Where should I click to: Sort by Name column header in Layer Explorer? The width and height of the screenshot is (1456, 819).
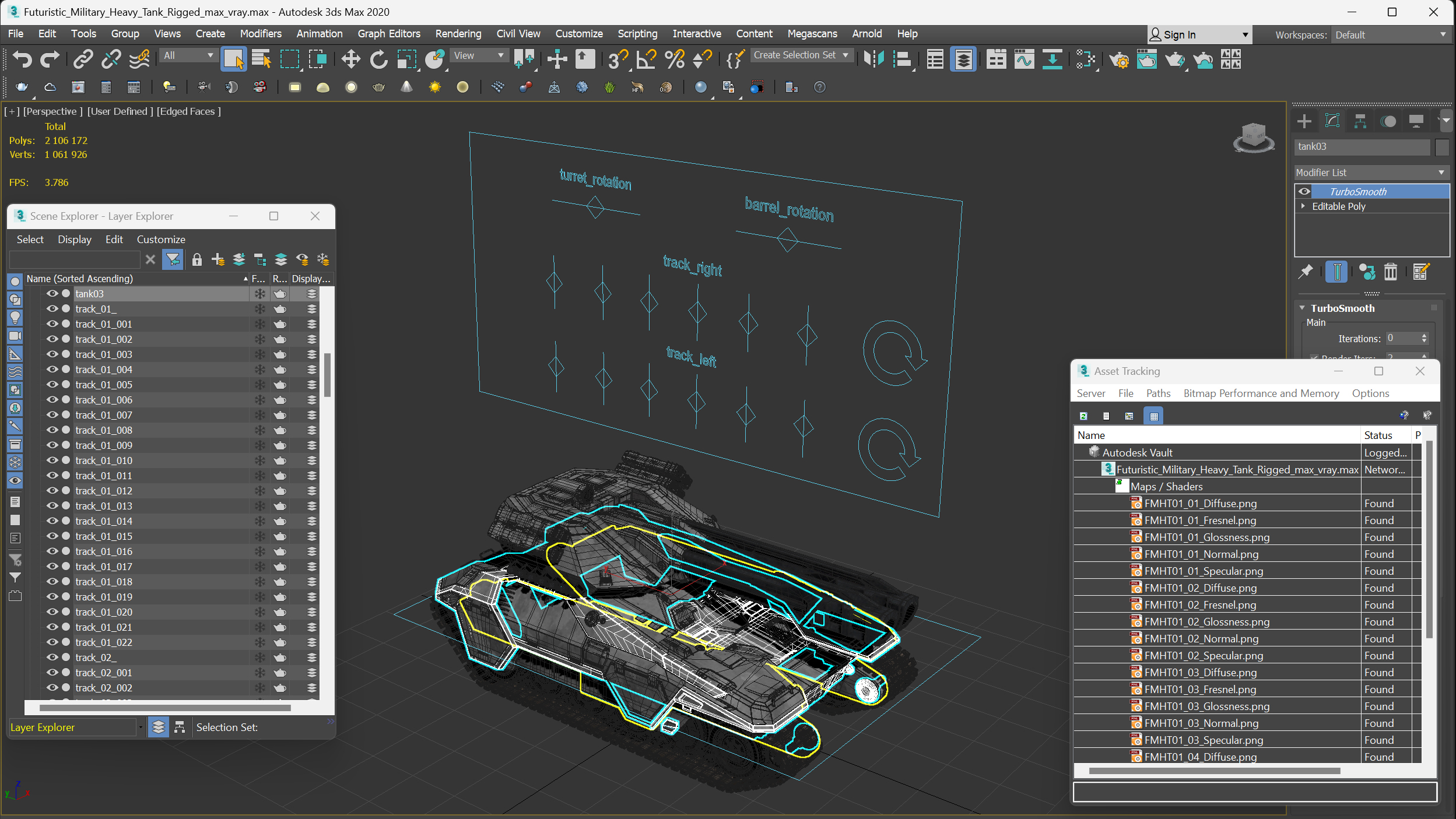pos(137,279)
